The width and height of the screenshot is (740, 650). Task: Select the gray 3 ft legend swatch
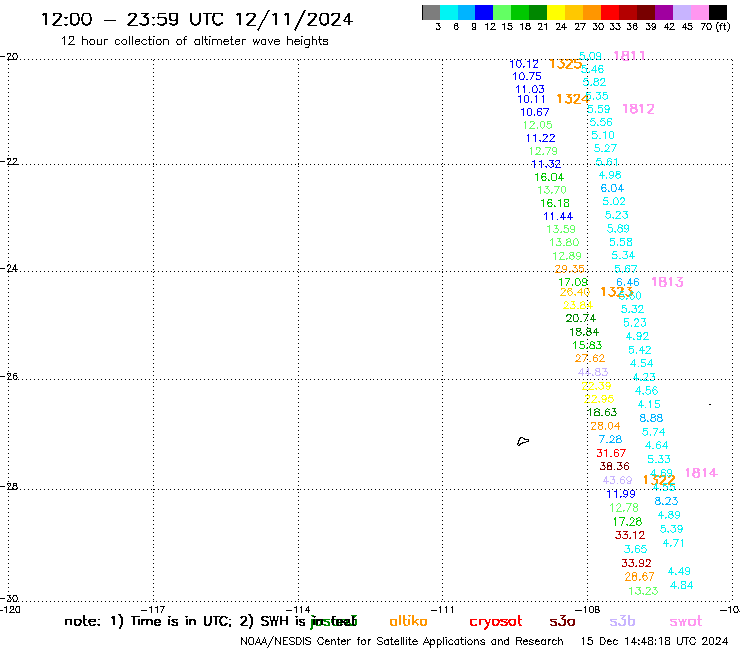coord(431,12)
